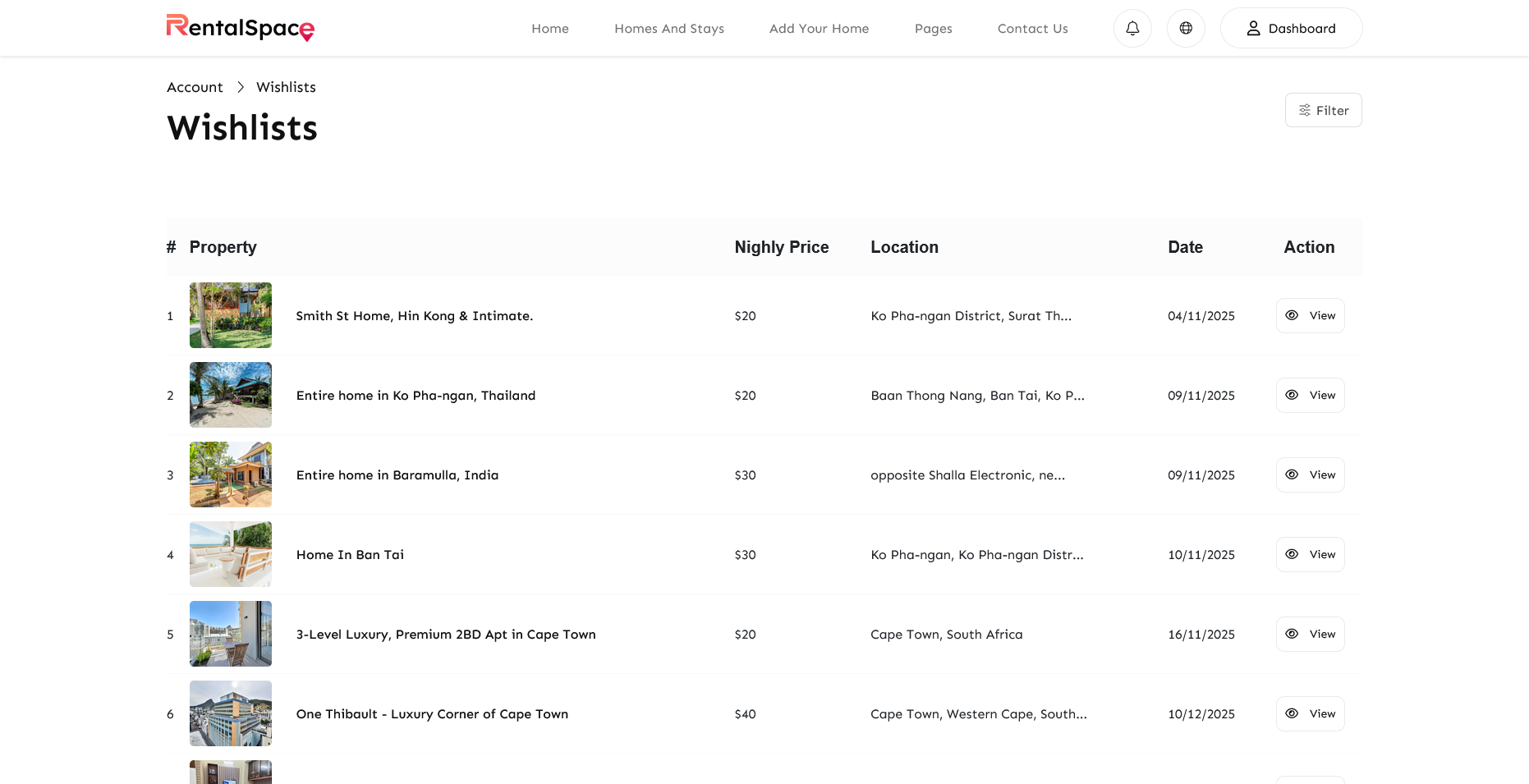This screenshot has width=1529, height=784.
Task: Open the Homes And Stays menu
Action: click(x=669, y=29)
